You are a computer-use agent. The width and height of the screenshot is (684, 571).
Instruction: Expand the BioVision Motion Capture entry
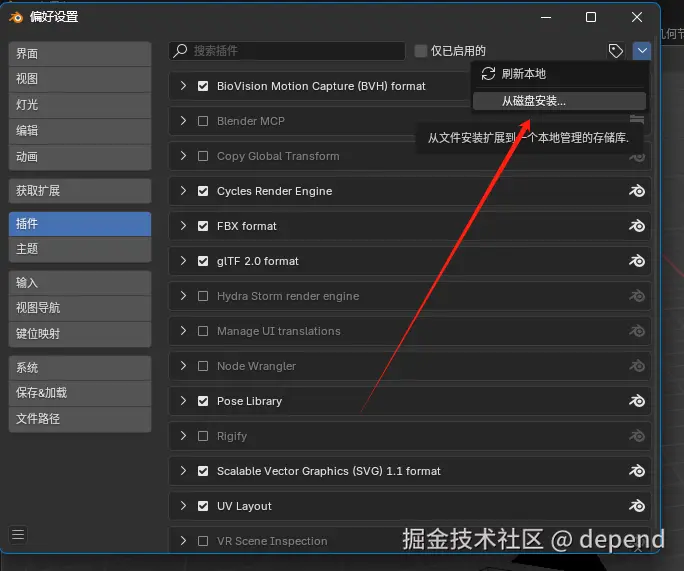(183, 86)
